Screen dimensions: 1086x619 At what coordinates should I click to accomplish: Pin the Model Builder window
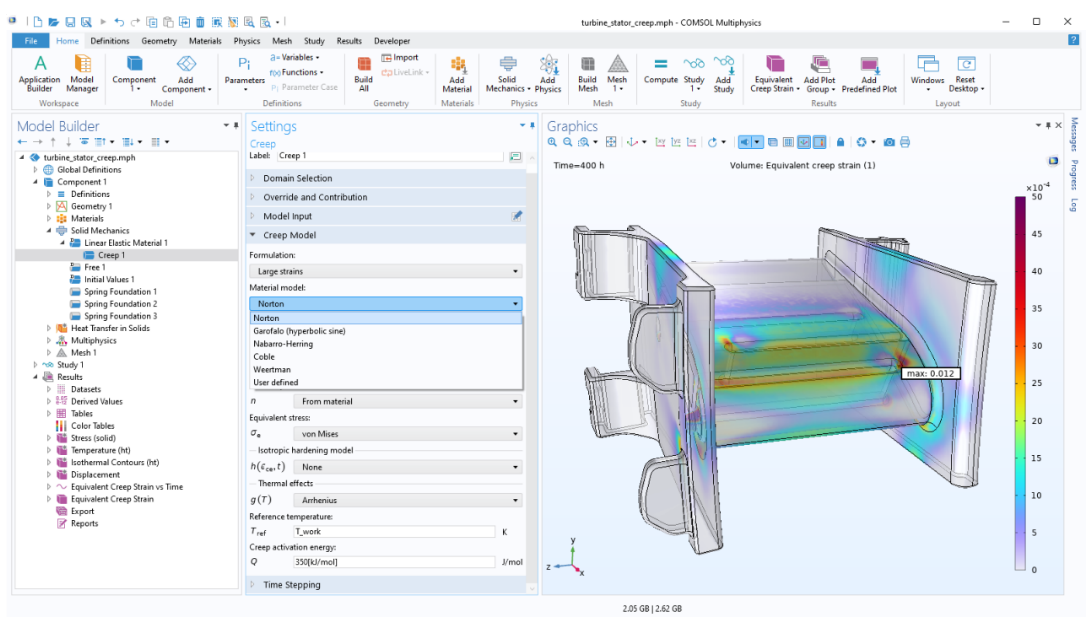[236, 125]
